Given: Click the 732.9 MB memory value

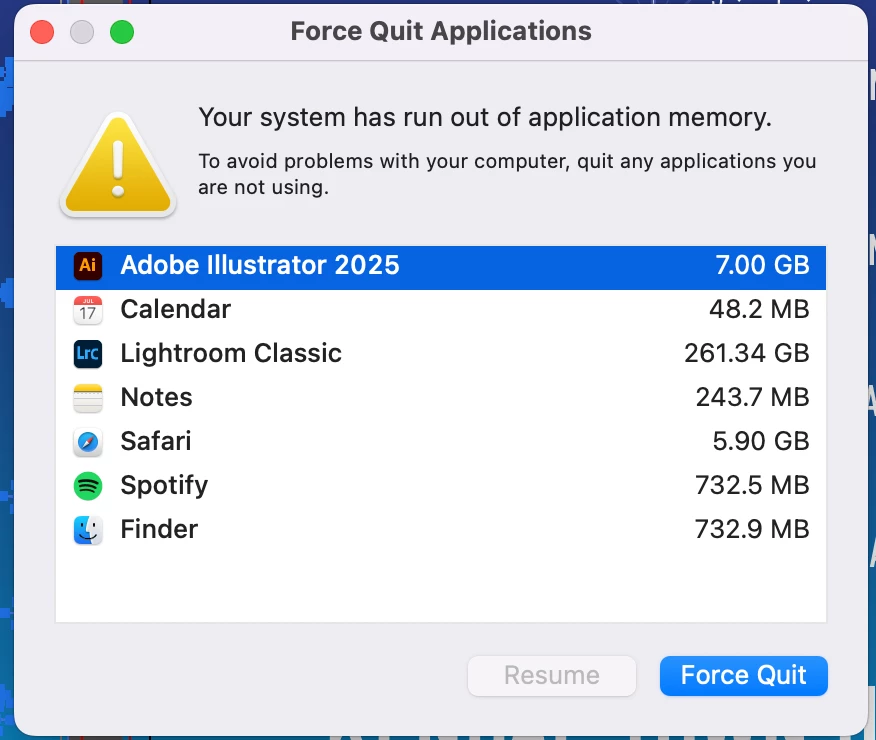Looking at the screenshot, I should [752, 529].
